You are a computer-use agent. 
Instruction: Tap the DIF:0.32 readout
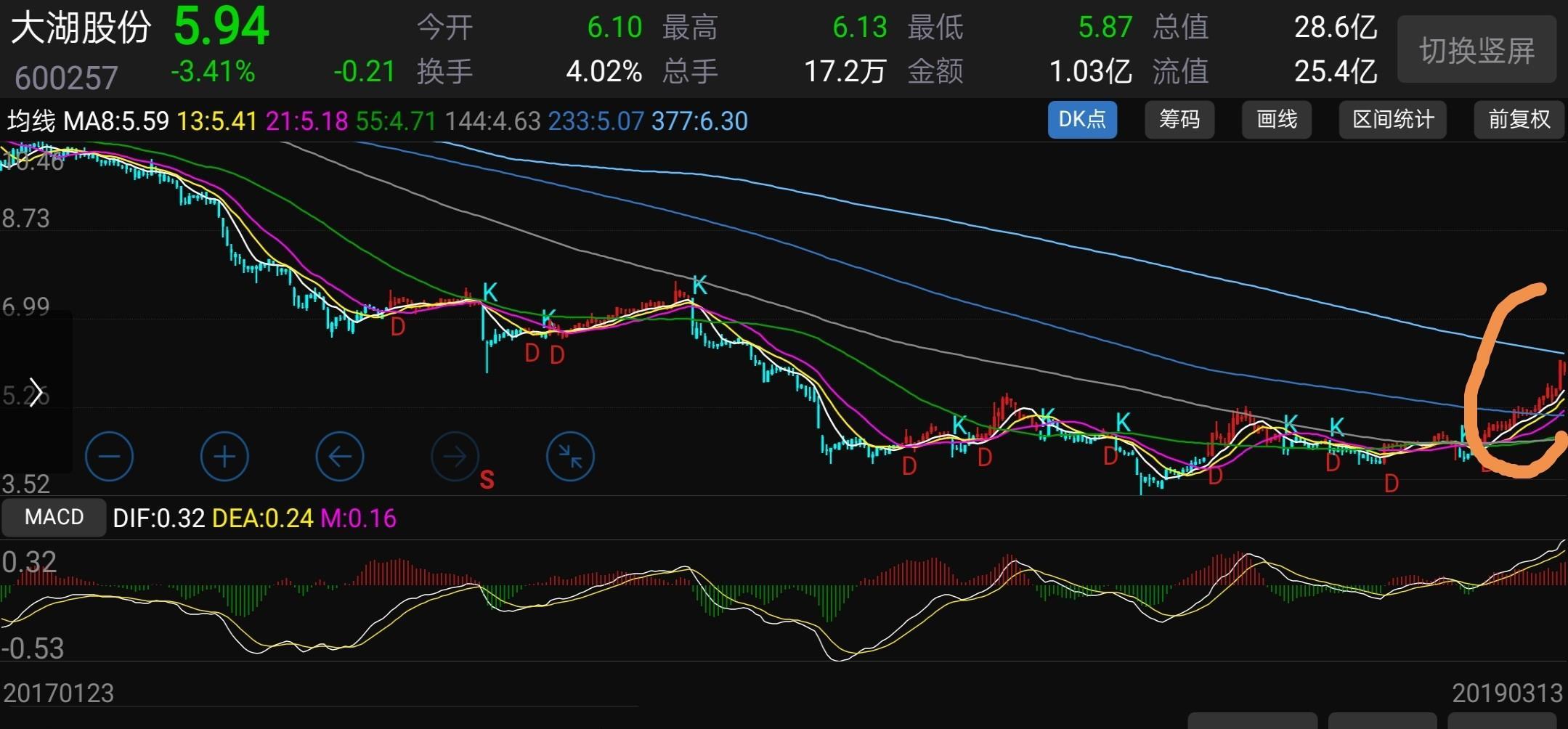click(x=159, y=518)
